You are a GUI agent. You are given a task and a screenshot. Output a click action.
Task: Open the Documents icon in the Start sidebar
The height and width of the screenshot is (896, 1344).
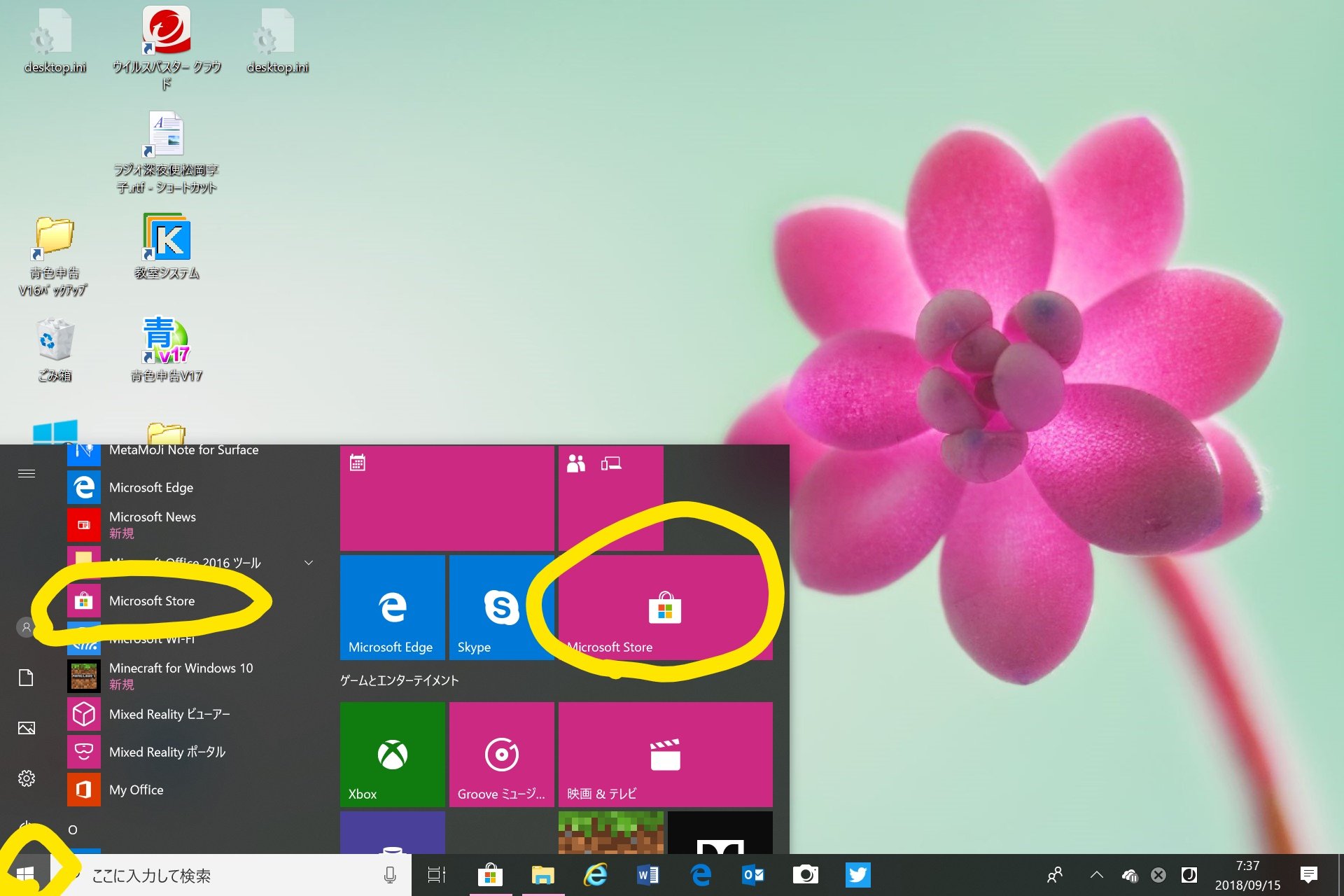(26, 678)
